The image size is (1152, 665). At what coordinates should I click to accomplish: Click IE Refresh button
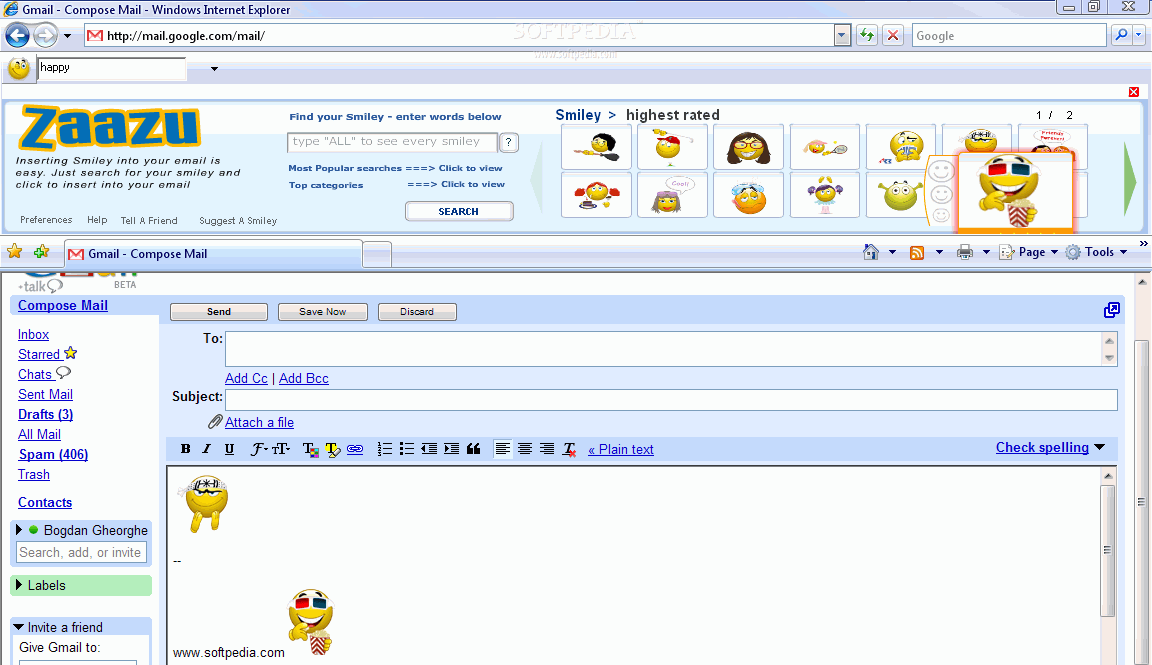point(867,35)
